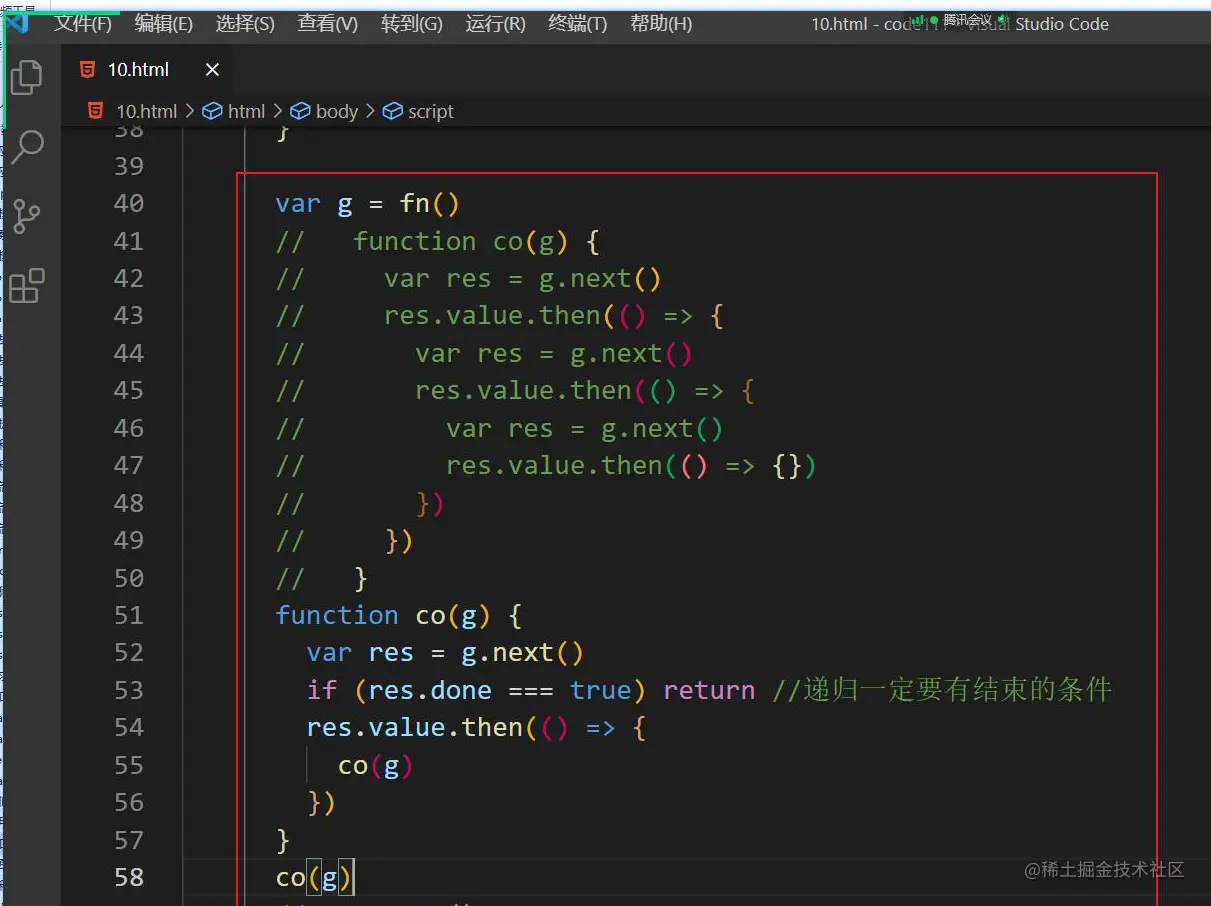The height and width of the screenshot is (906, 1211).
Task: Click line number 53 in gutter
Action: point(129,690)
